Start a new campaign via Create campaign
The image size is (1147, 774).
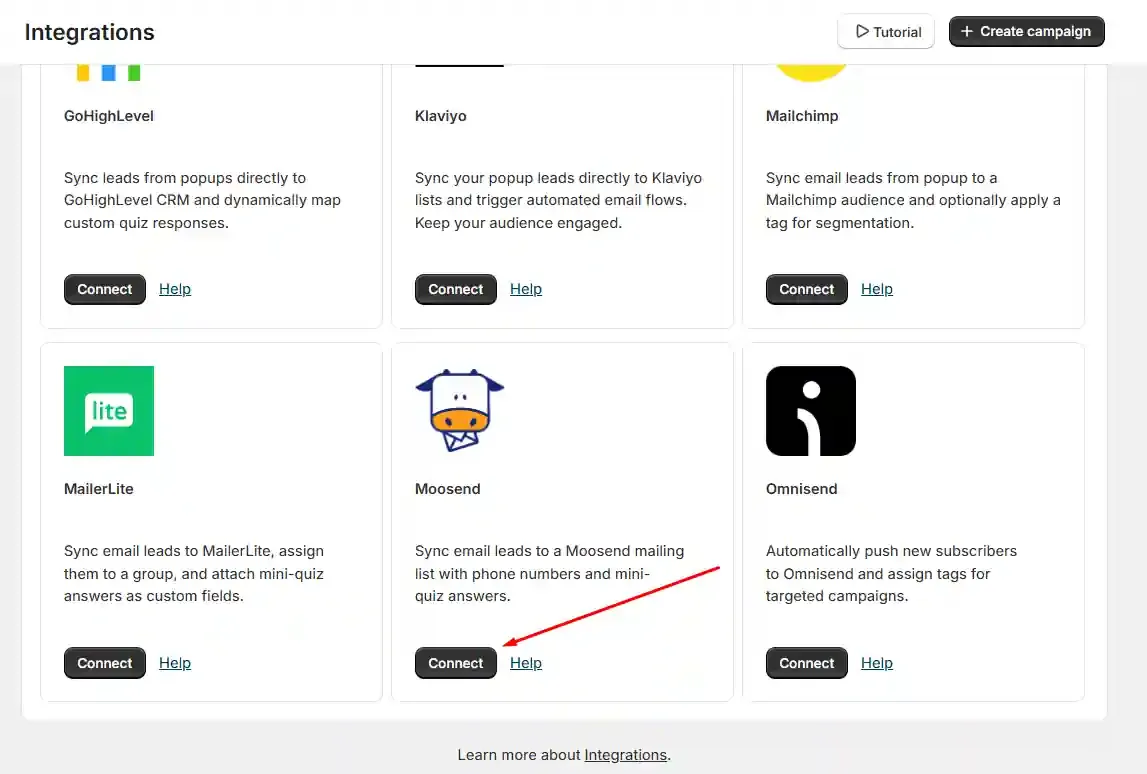[x=1026, y=31]
